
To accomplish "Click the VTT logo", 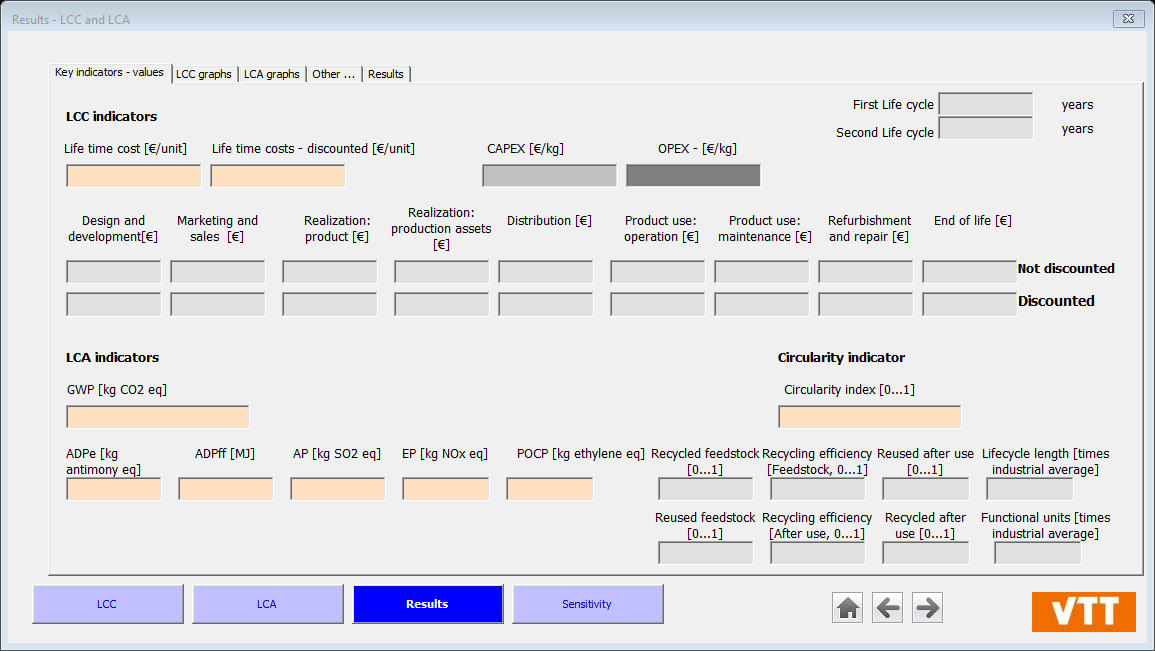I will coord(1084,611).
